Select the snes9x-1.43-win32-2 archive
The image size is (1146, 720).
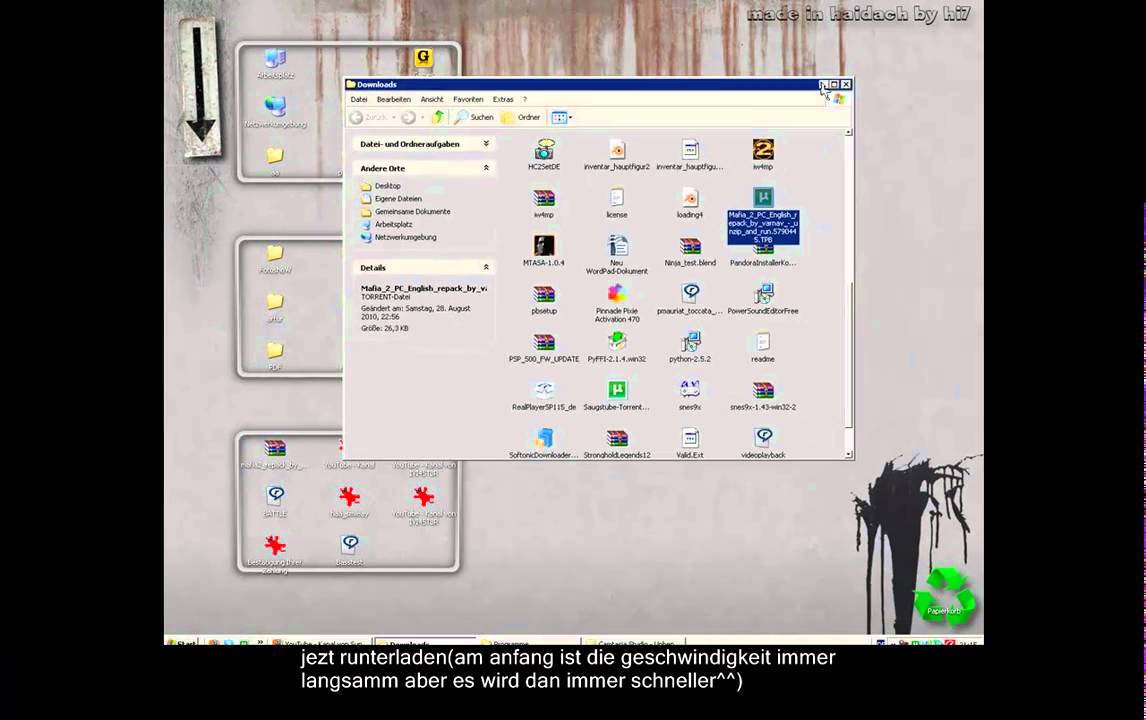[x=763, y=395]
